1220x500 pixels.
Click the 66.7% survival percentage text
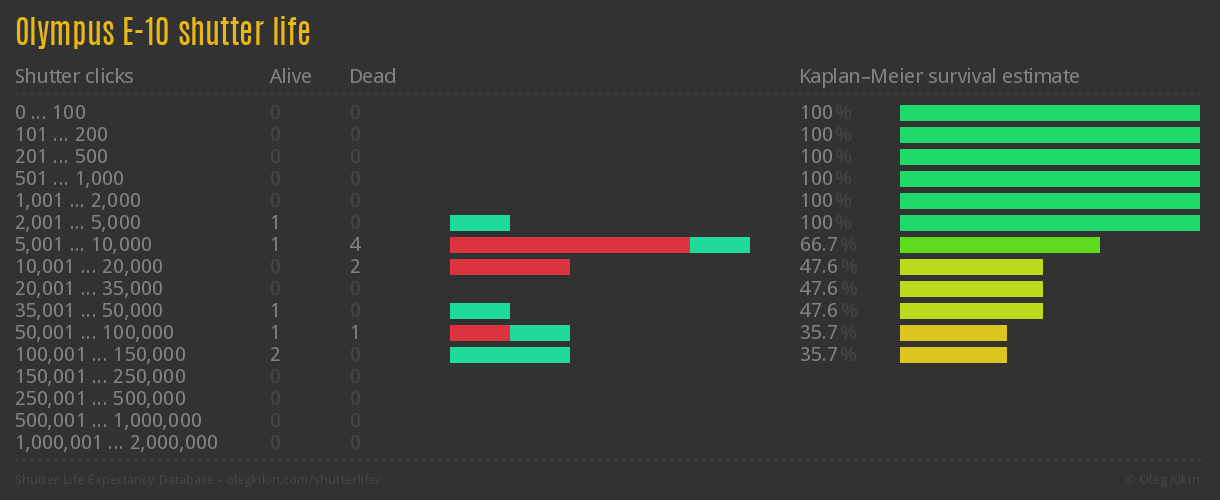click(827, 245)
